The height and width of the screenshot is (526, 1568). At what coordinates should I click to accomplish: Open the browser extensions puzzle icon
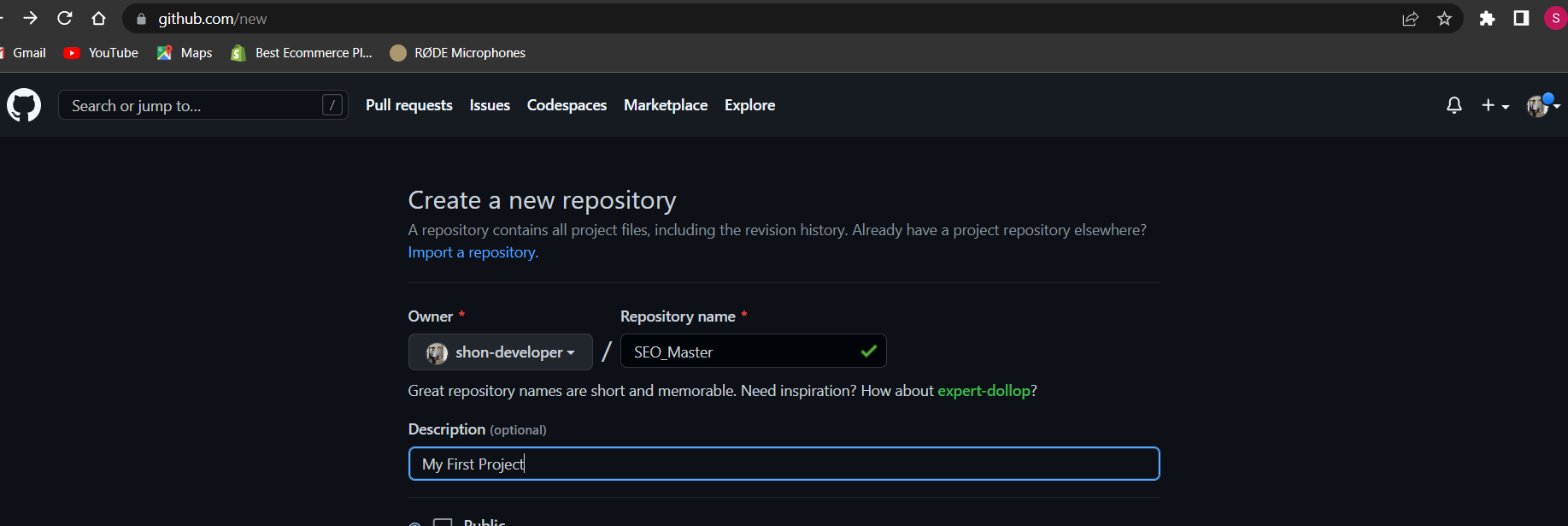tap(1487, 18)
